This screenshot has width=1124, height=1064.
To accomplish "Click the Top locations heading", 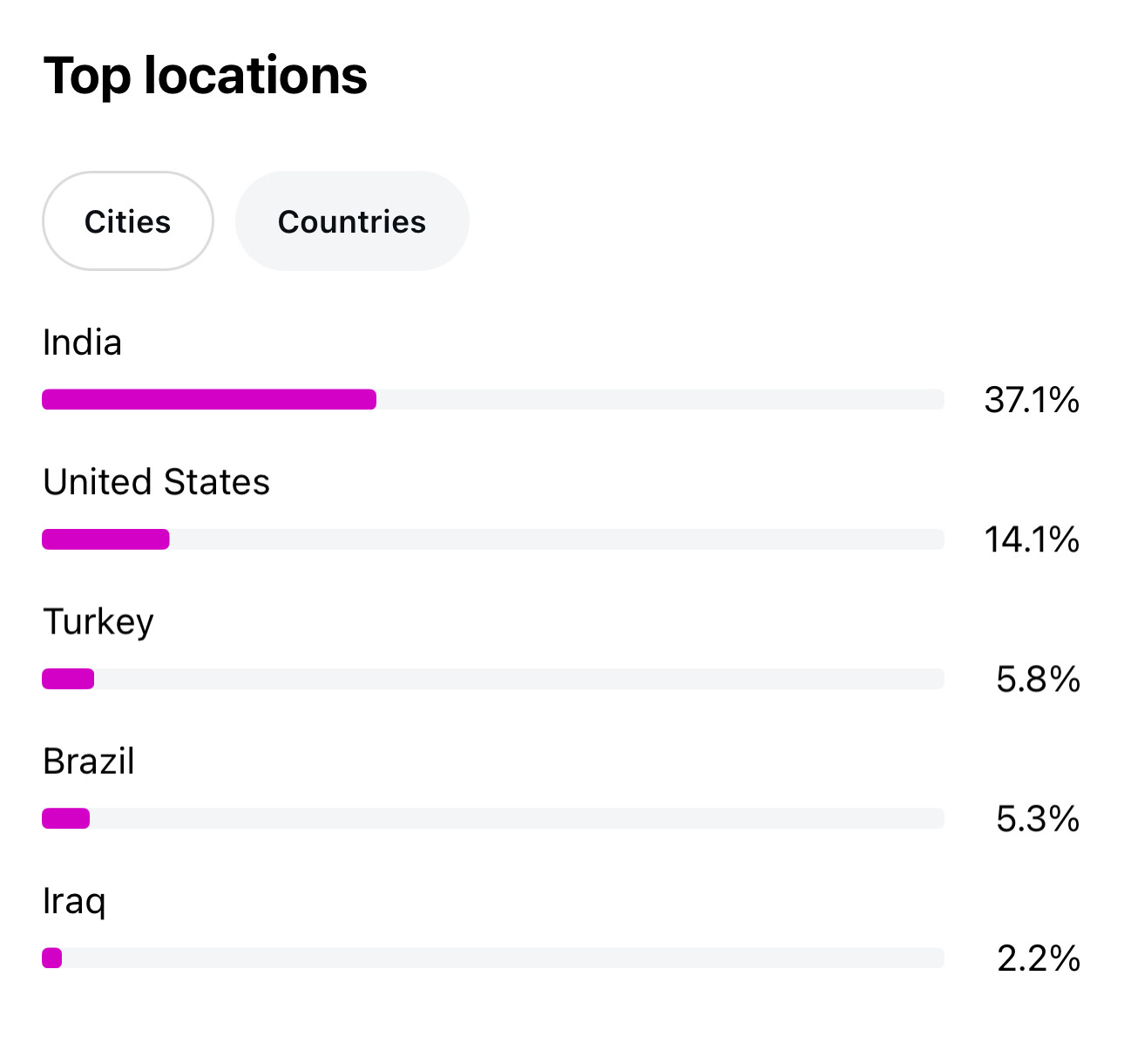I will tap(206, 76).
